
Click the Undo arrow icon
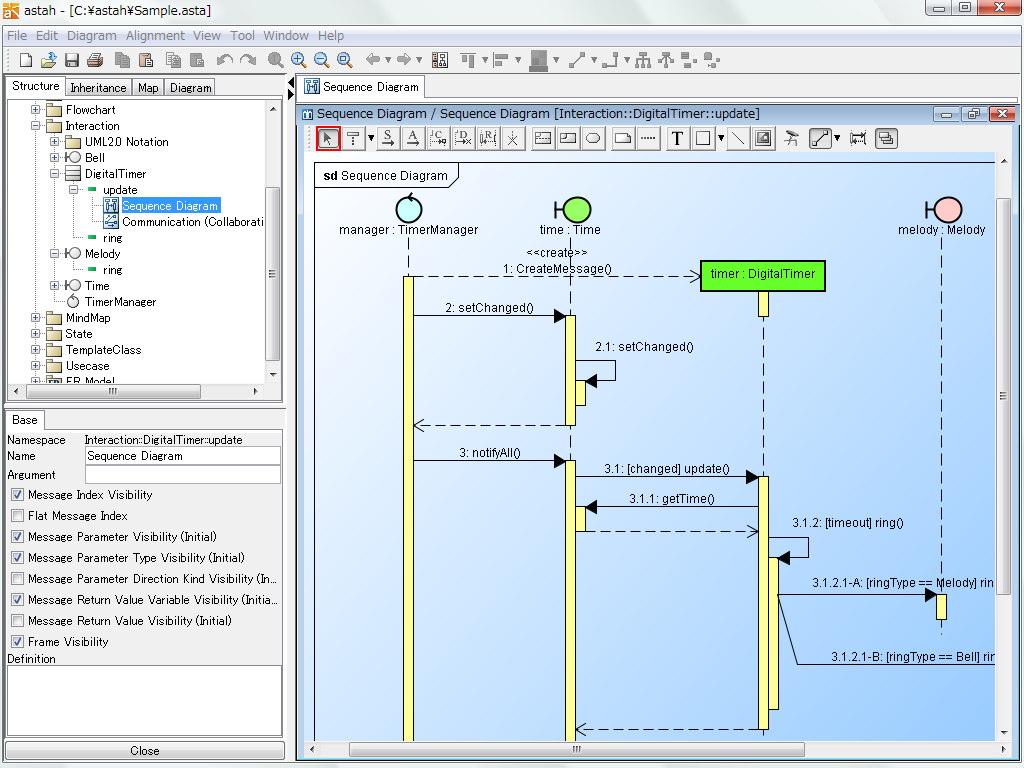225,60
